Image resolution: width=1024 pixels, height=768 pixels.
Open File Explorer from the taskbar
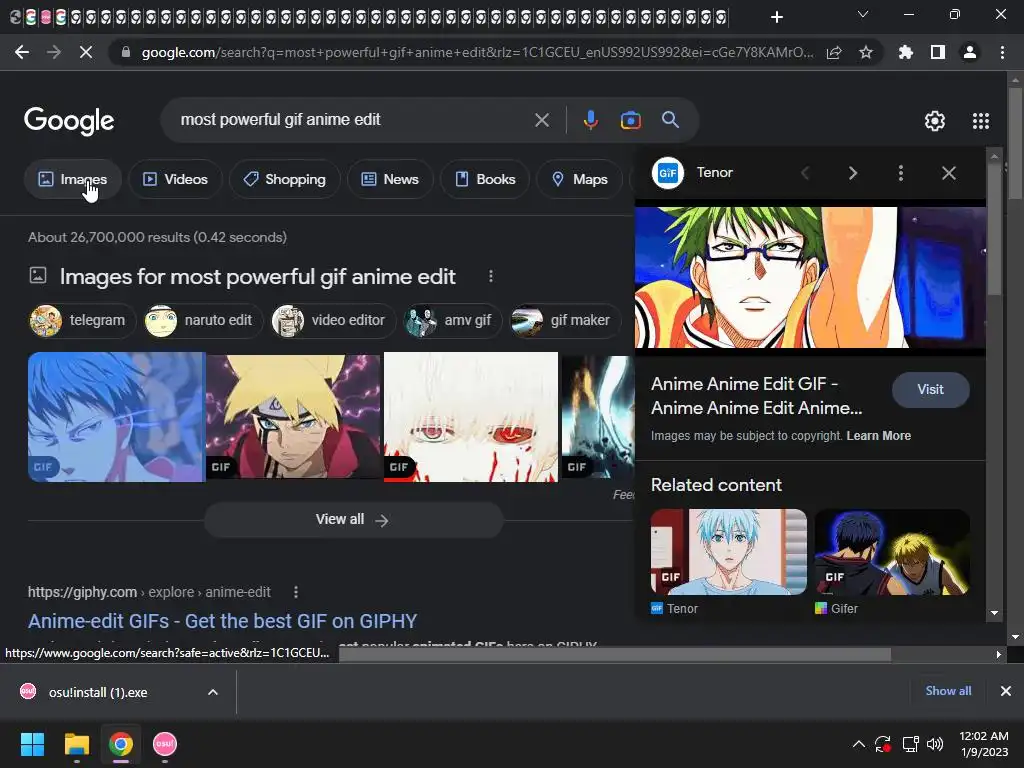77,744
